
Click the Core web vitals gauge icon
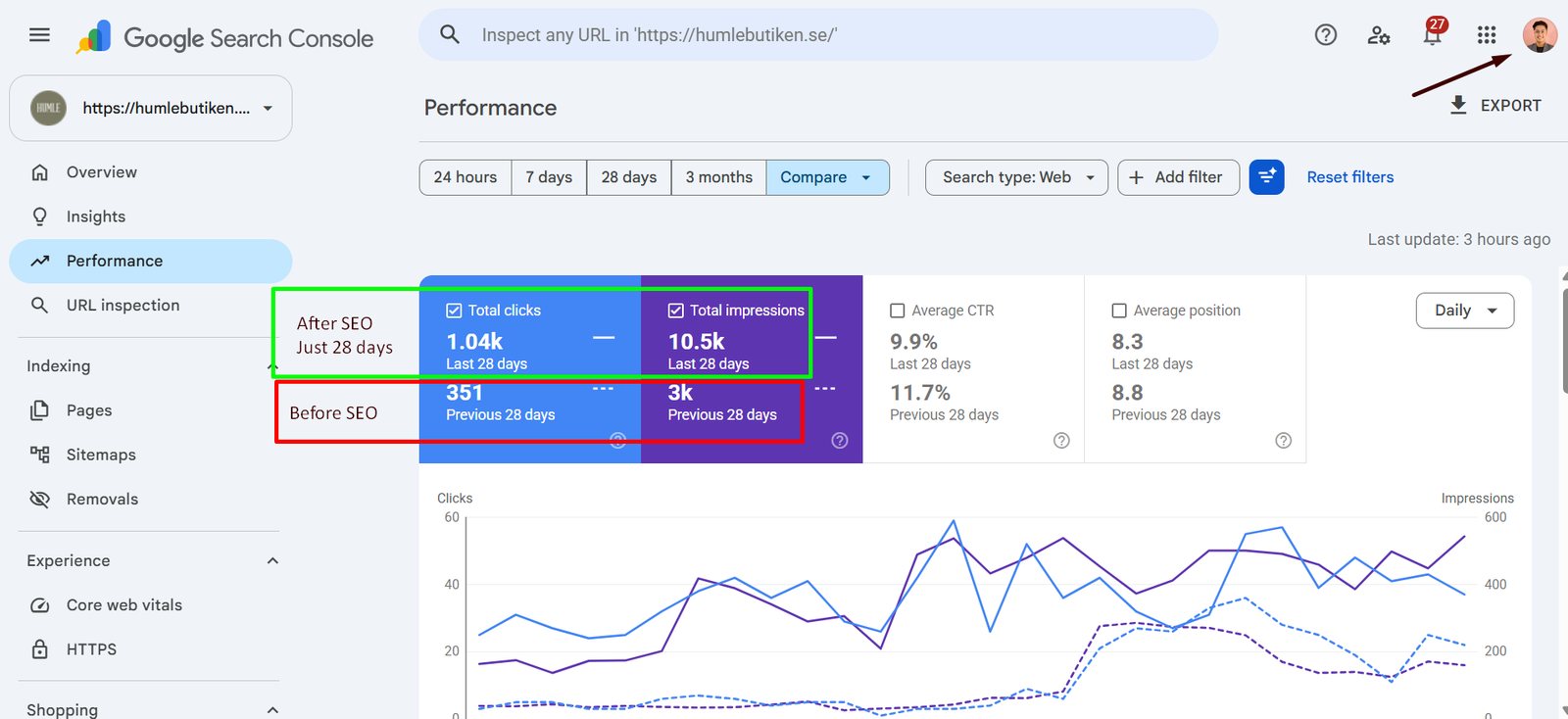[x=40, y=605]
